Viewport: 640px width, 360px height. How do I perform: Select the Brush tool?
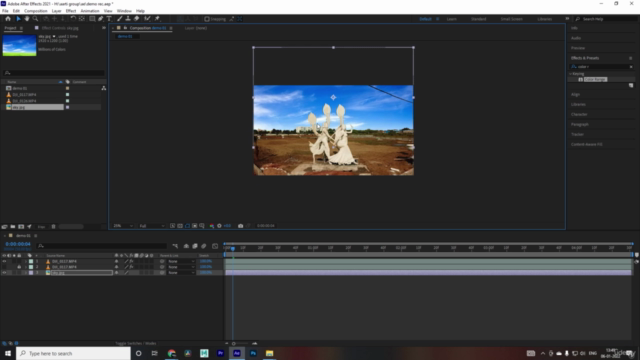pos(120,19)
